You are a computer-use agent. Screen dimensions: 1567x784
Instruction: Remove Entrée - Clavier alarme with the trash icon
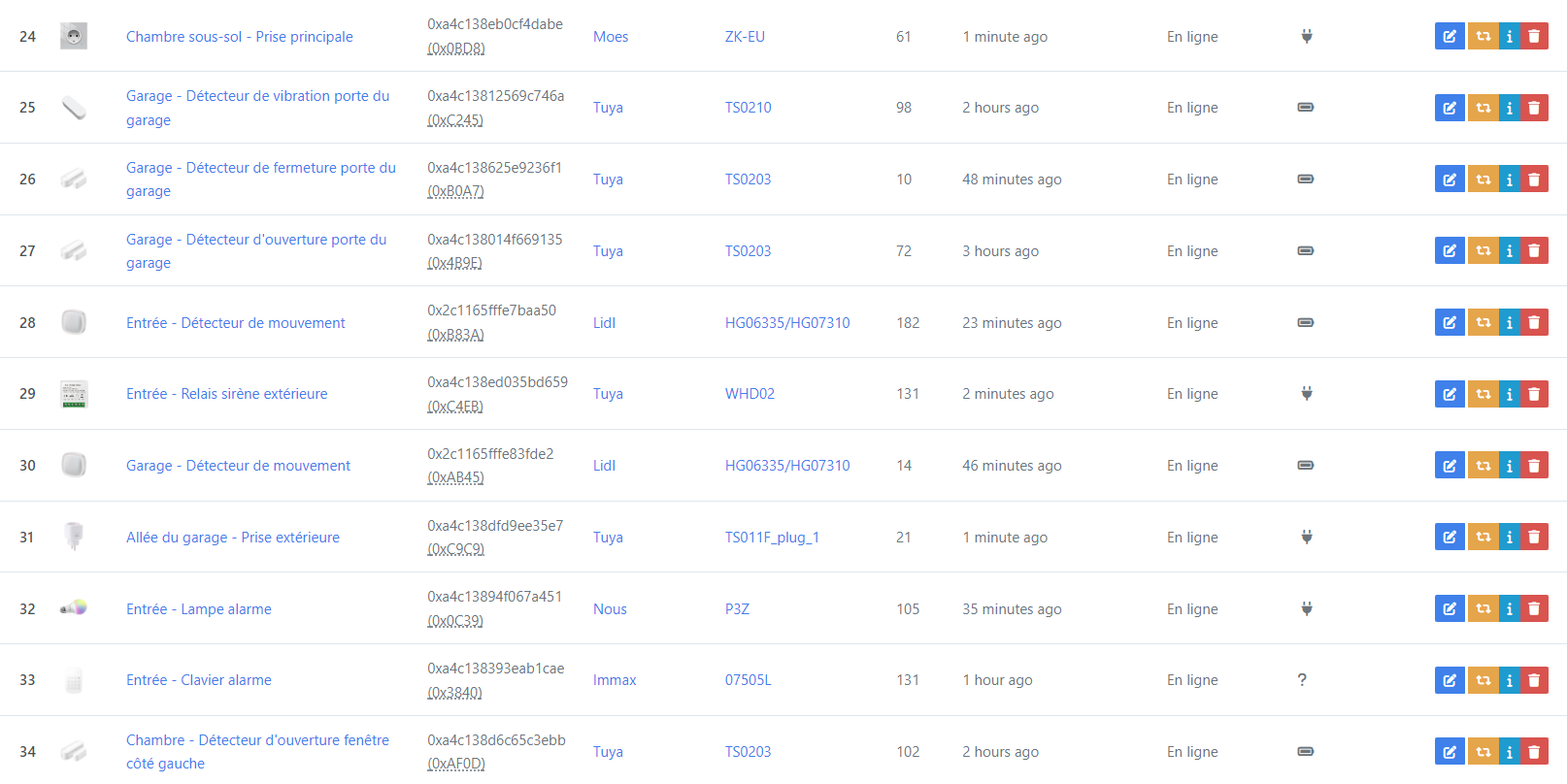1534,680
